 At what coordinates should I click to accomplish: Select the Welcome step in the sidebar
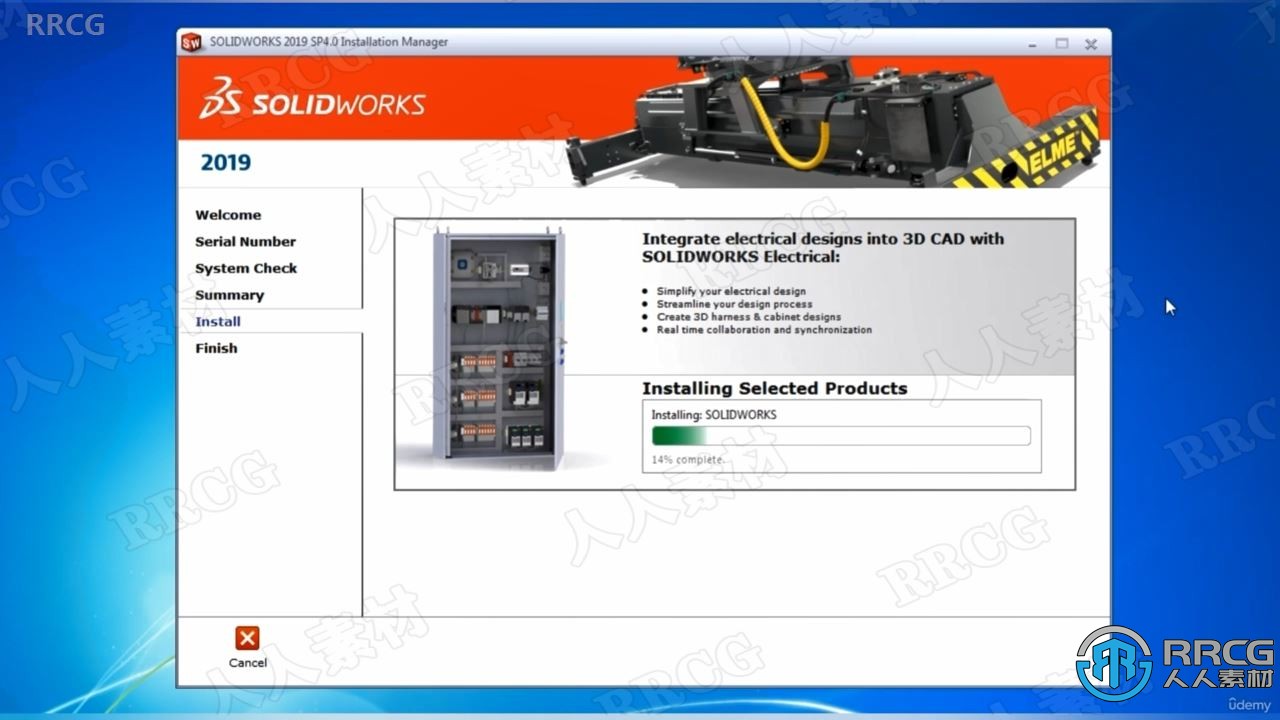(x=228, y=215)
